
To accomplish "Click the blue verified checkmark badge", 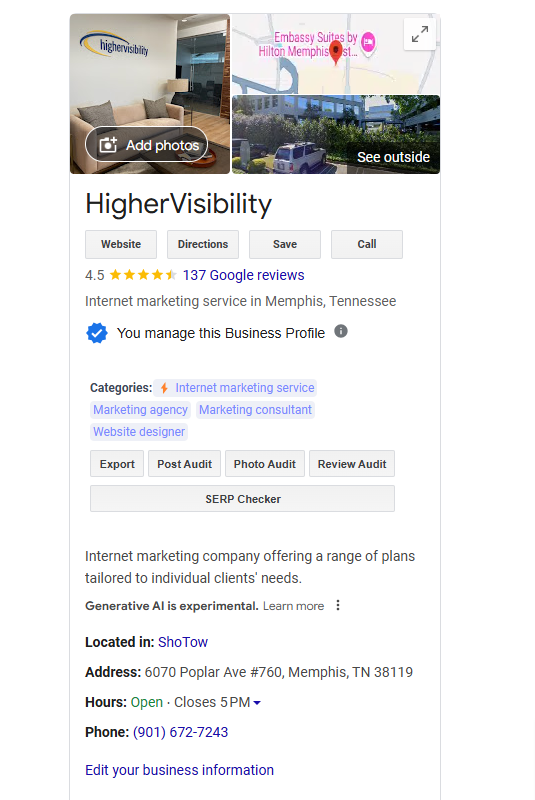I will point(97,333).
